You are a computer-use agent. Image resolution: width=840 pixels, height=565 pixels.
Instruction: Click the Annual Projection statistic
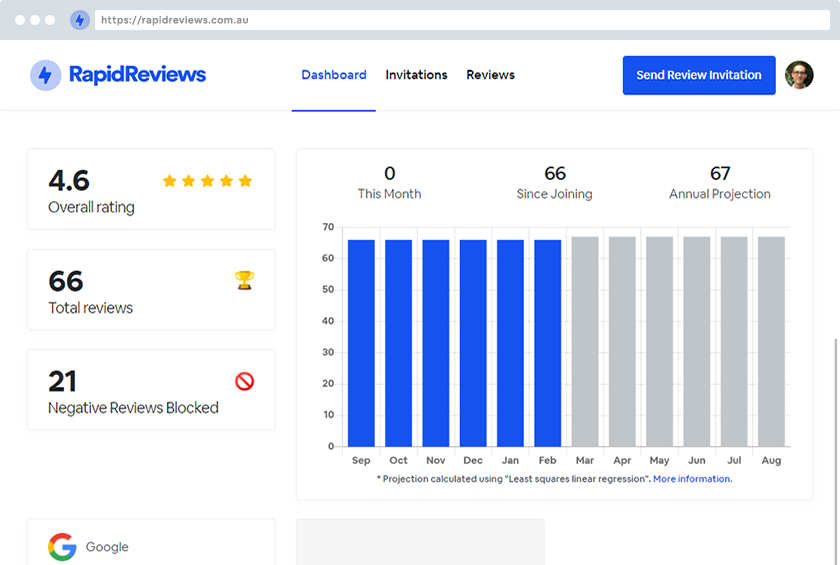pos(719,183)
